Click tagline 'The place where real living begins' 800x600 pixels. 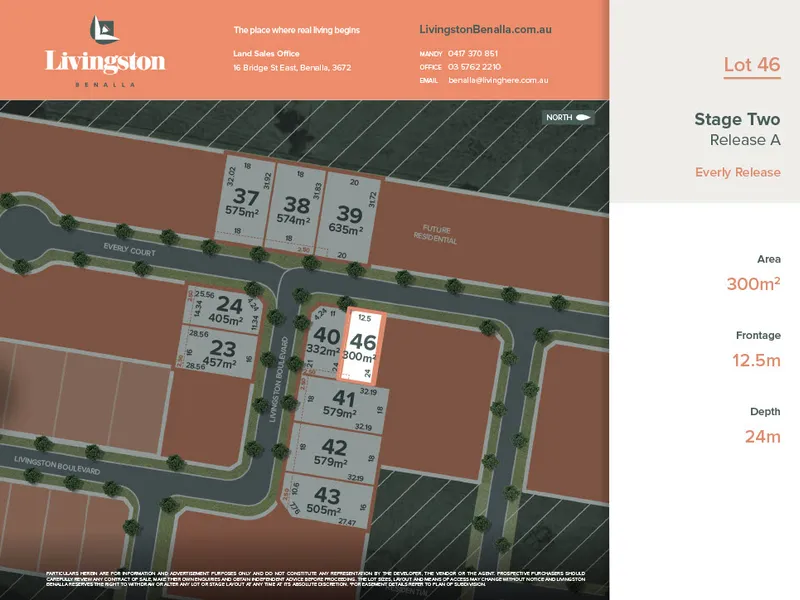pos(296,30)
